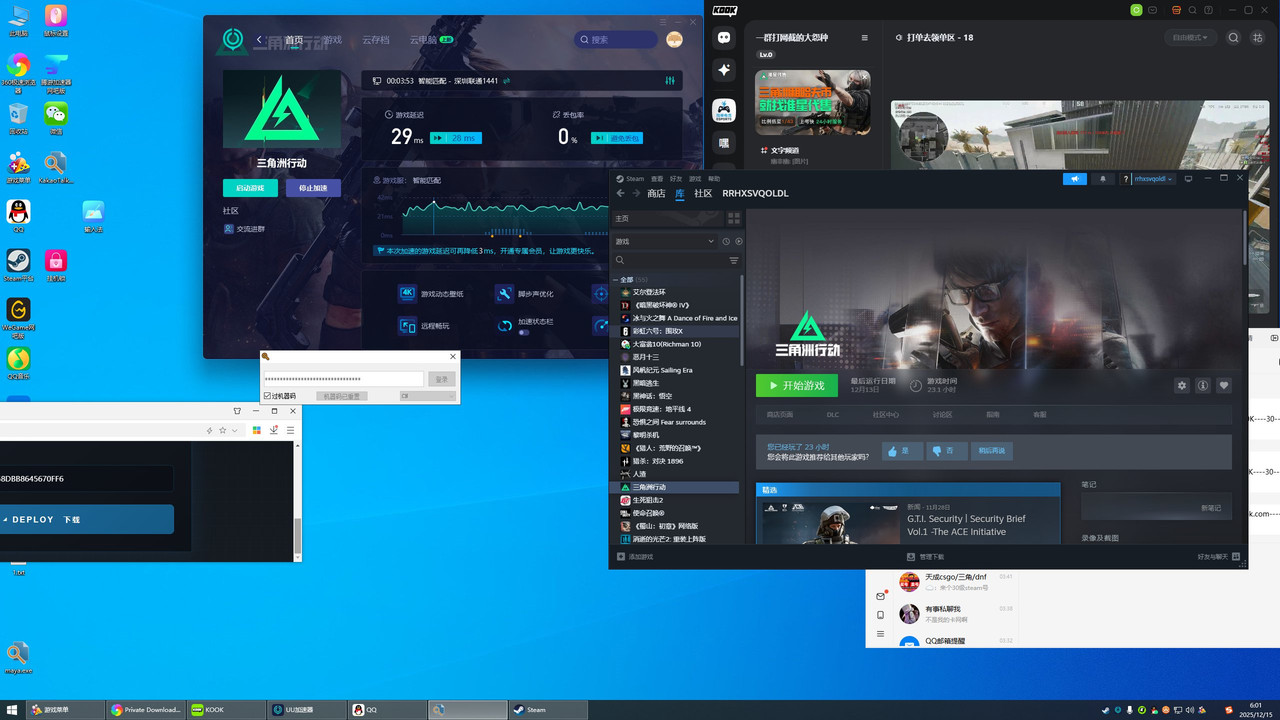Go back using Steam navigation arrow
This screenshot has width=1280, height=720.
click(x=620, y=193)
